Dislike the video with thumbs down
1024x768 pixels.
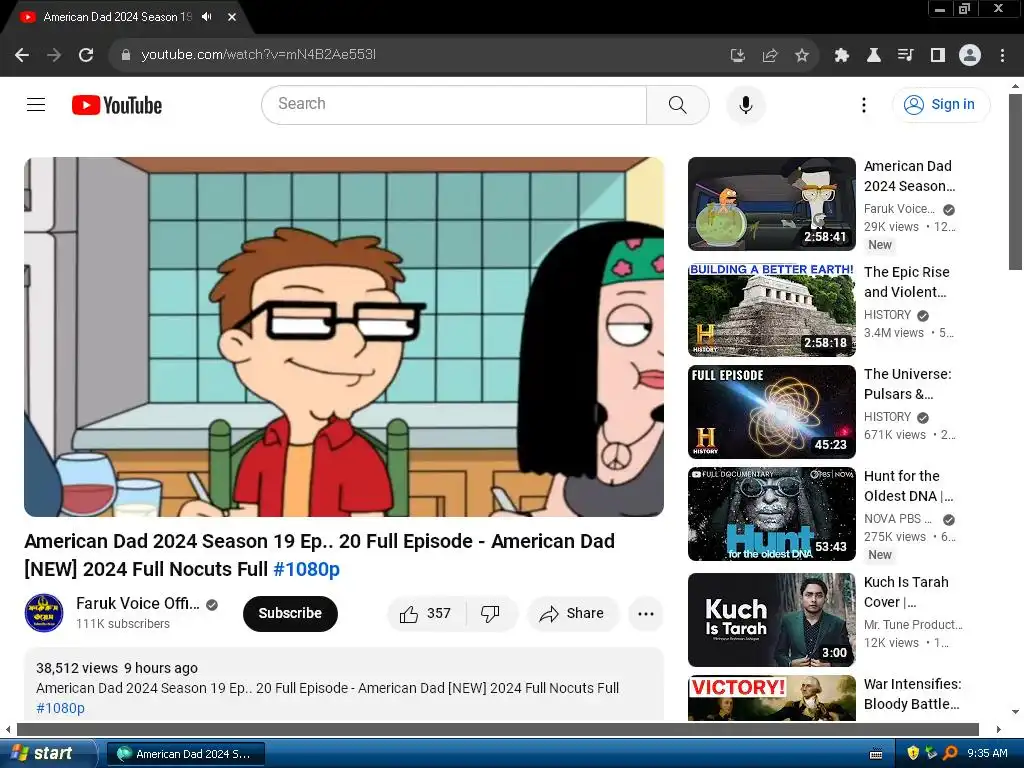[491, 613]
